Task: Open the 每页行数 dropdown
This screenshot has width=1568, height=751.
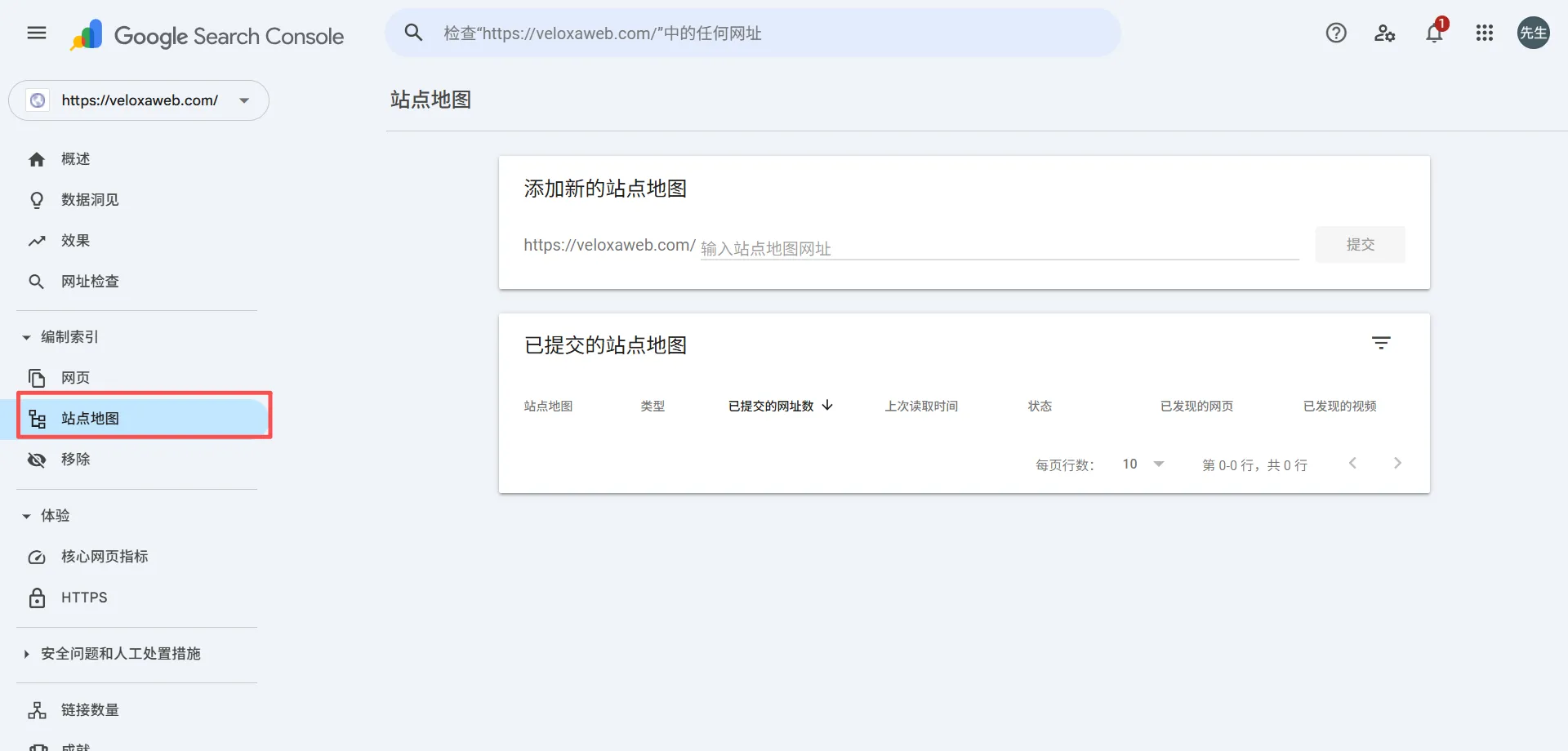Action: coord(1143,464)
